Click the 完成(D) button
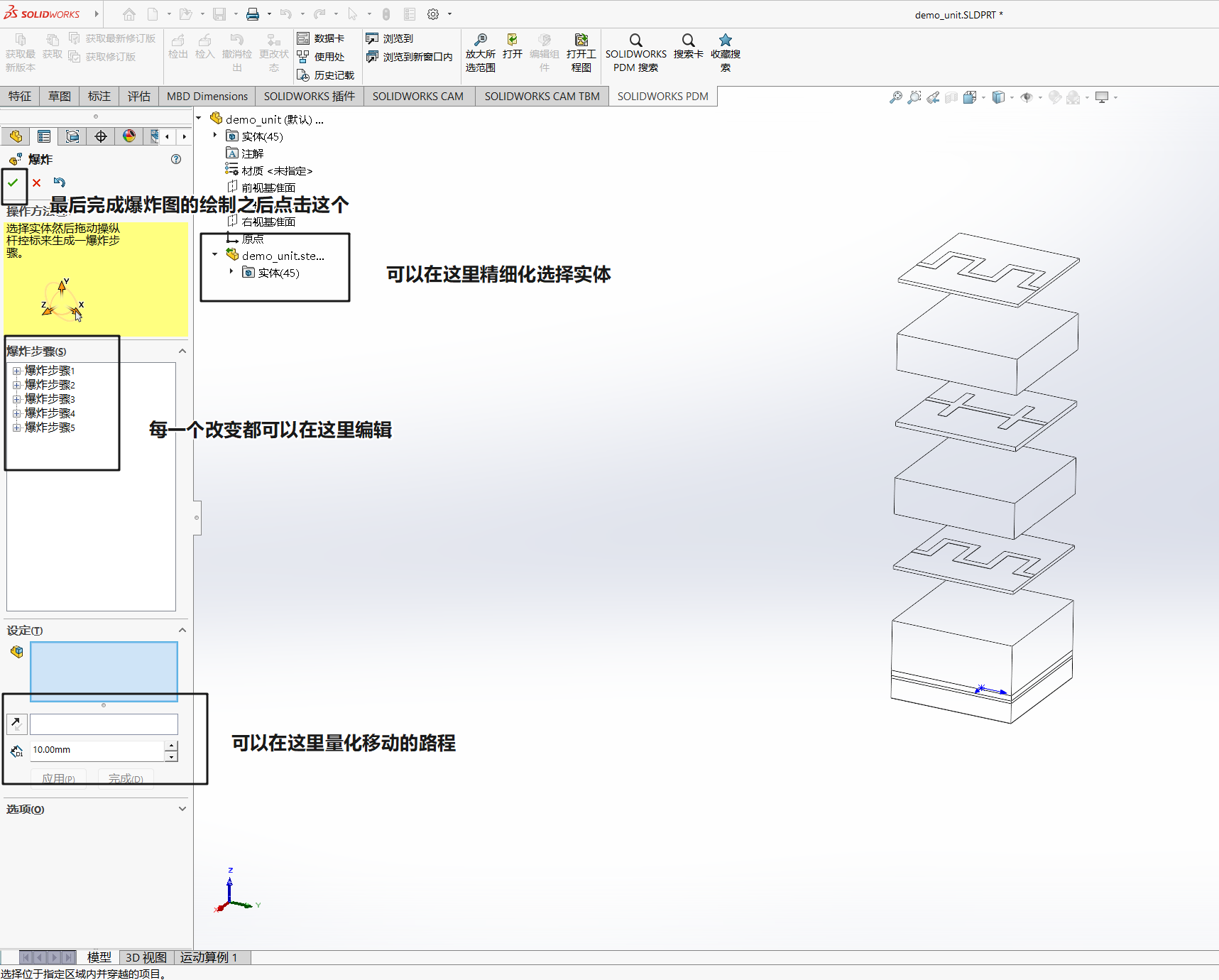This screenshot has height=980, width=1219. click(x=126, y=778)
